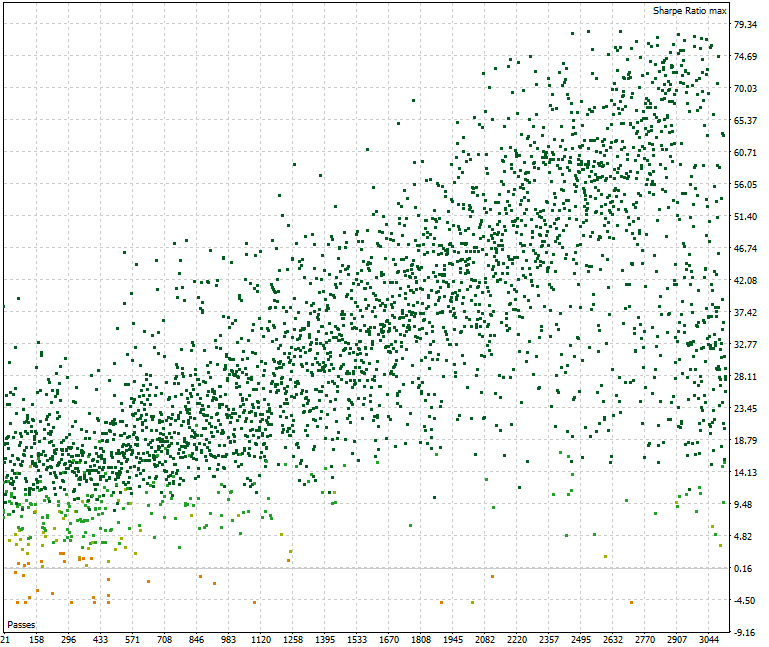This screenshot has height=647, width=769.
Task: Click the 74.69 y-axis label
Action: pyautogui.click(x=745, y=56)
